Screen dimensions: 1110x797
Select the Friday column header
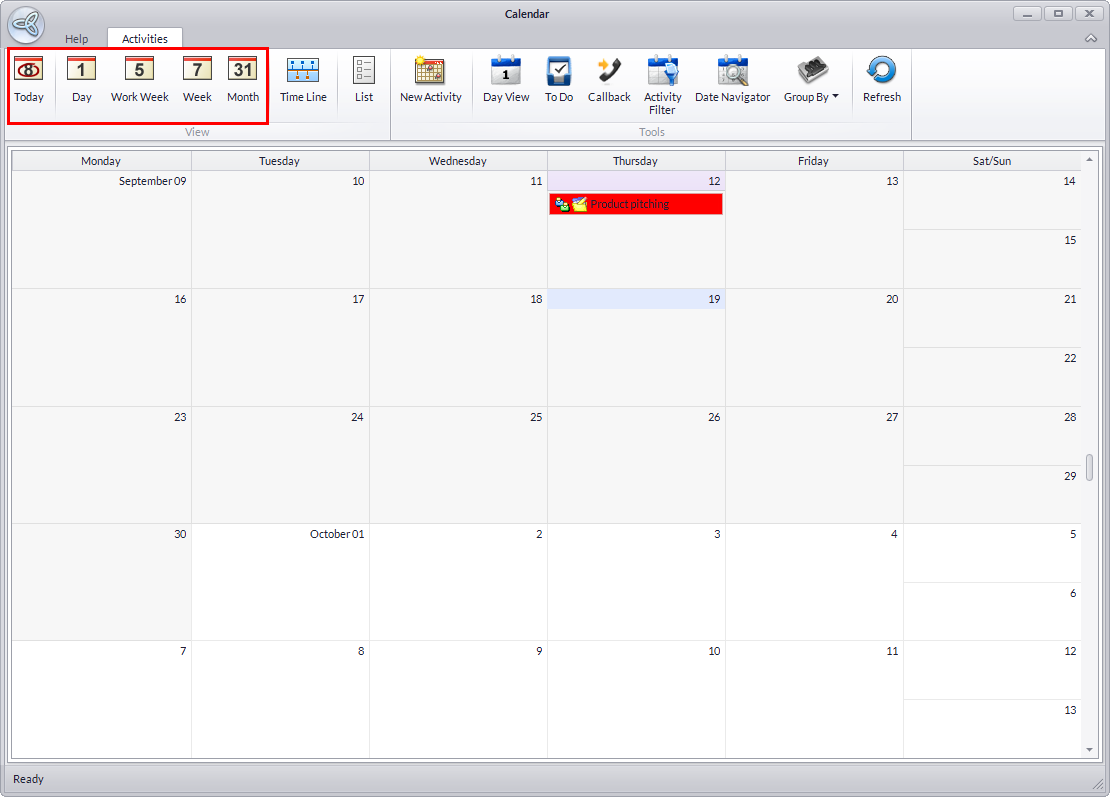point(813,161)
